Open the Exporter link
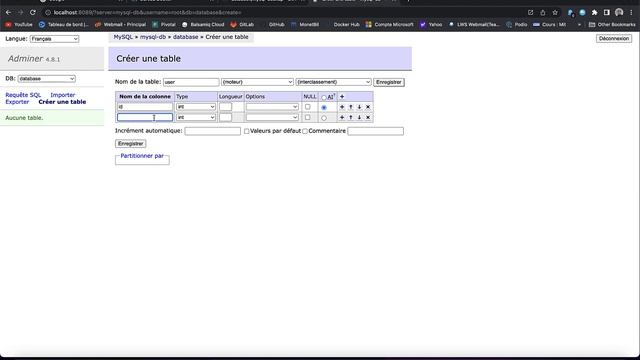Viewport: 640px width, 360px height. click(17, 102)
